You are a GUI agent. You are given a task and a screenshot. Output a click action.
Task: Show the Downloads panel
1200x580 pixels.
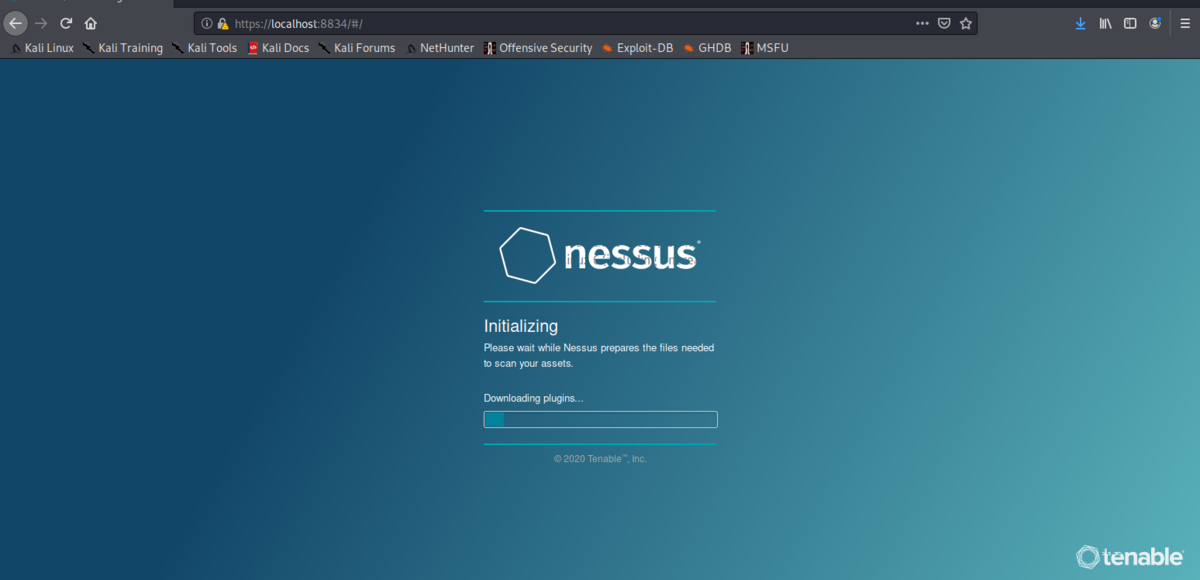(x=1080, y=23)
